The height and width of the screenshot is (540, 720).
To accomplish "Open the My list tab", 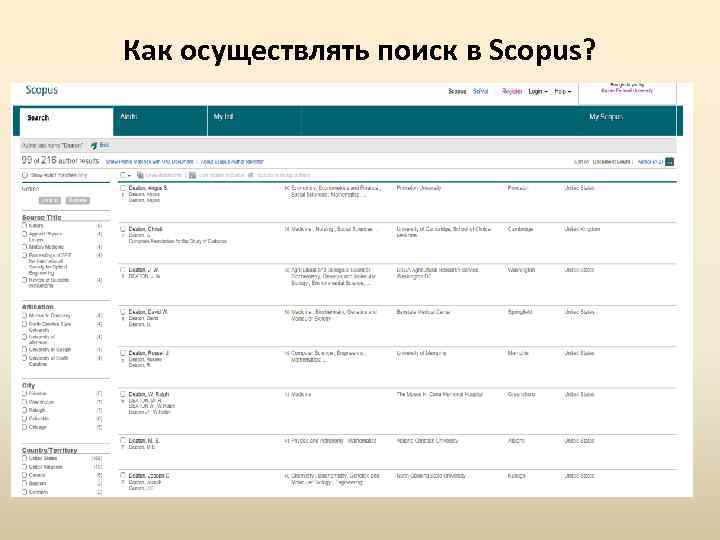I will (x=254, y=121).
